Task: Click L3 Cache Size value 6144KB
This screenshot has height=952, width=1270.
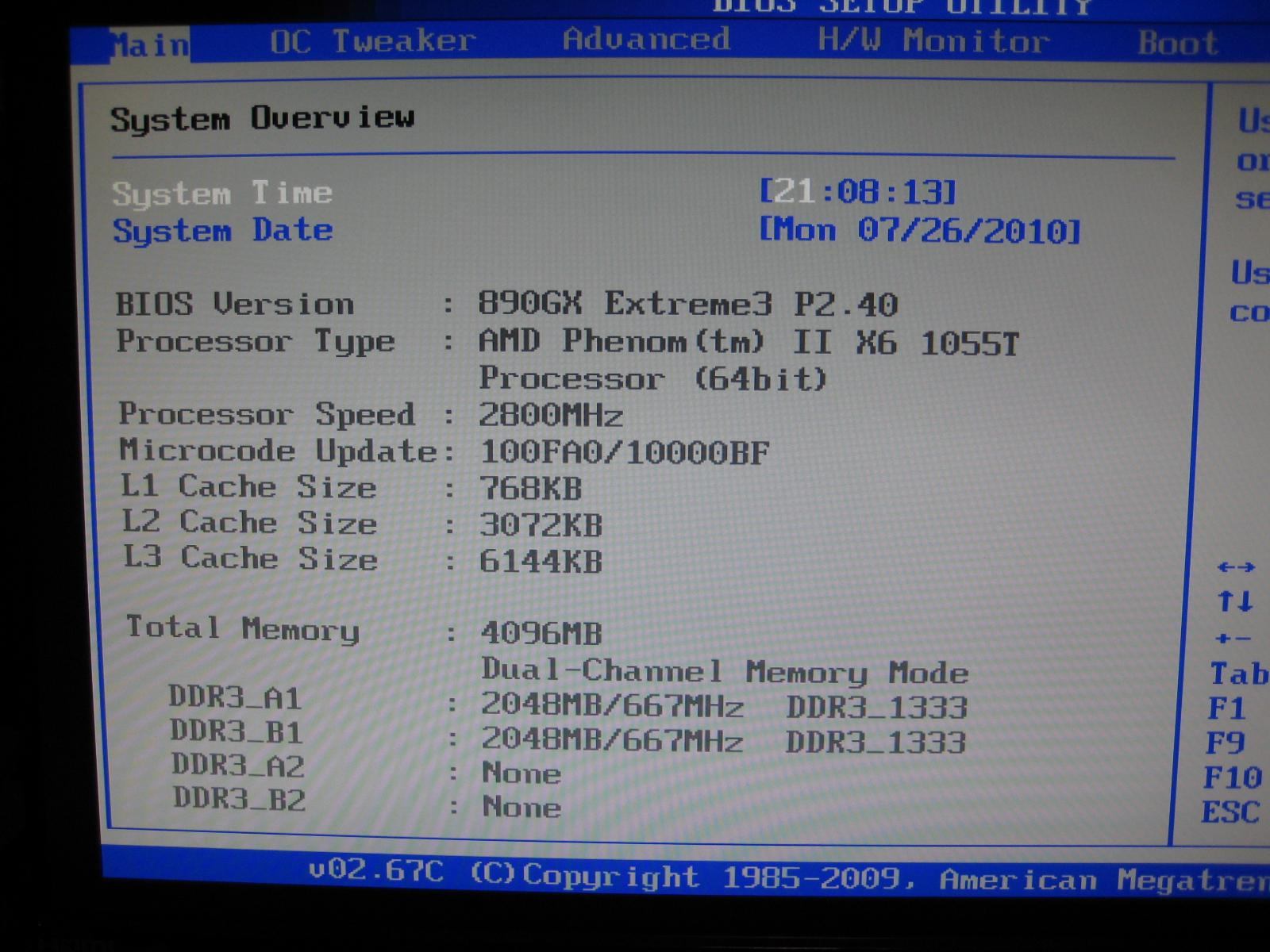Action: tap(541, 562)
